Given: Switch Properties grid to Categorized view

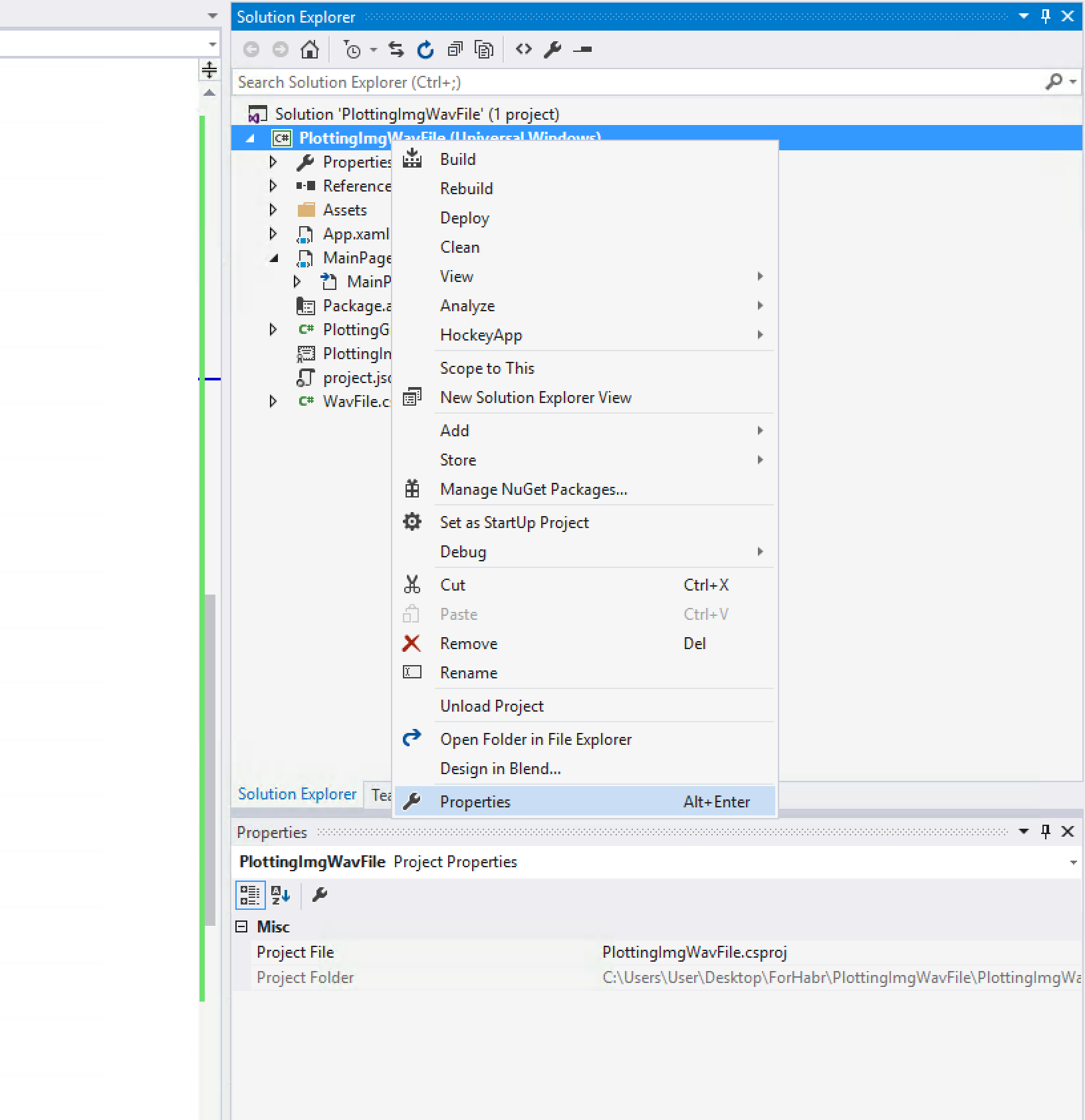Looking at the screenshot, I should 250,895.
